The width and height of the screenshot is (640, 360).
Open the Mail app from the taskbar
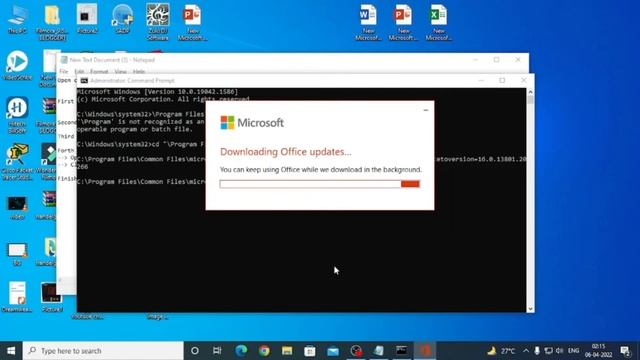click(333, 351)
